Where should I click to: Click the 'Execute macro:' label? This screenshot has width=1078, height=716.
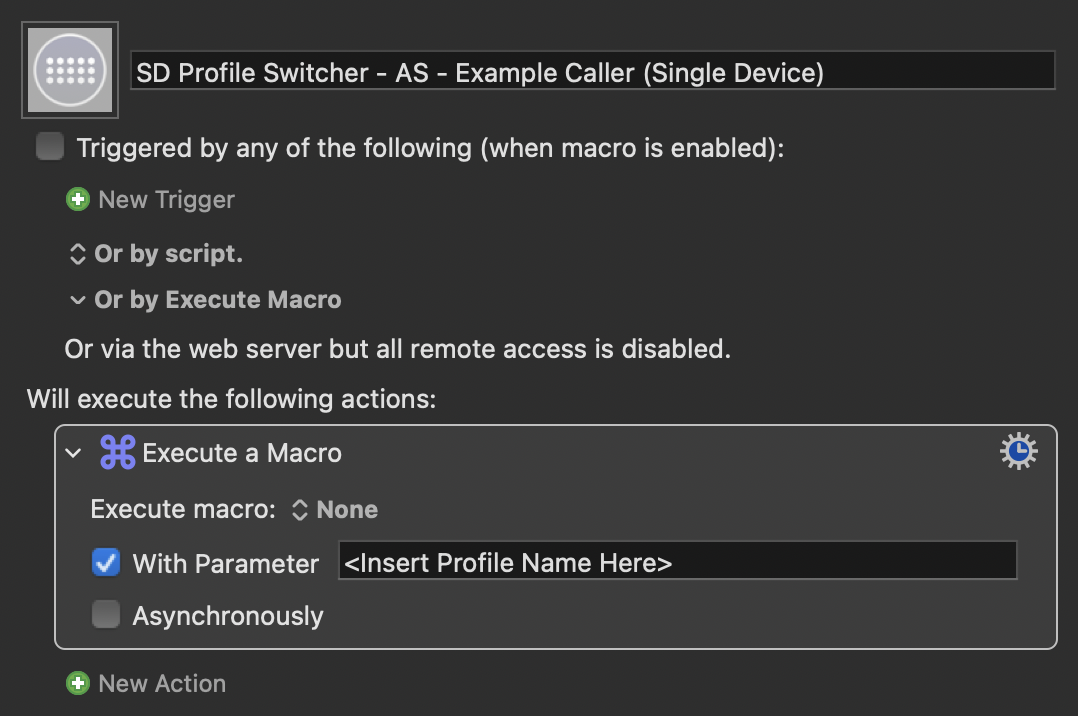pyautogui.click(x=183, y=510)
